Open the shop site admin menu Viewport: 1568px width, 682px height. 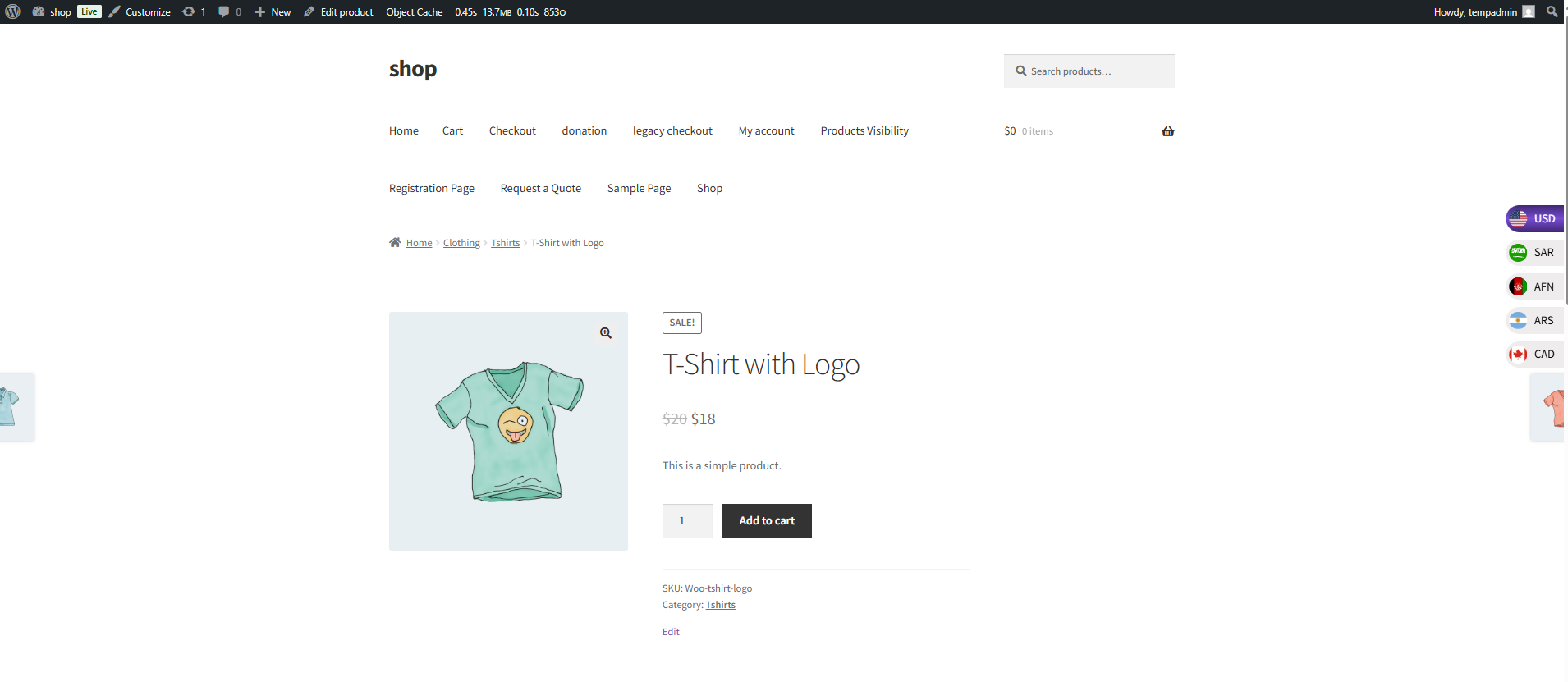click(x=52, y=11)
